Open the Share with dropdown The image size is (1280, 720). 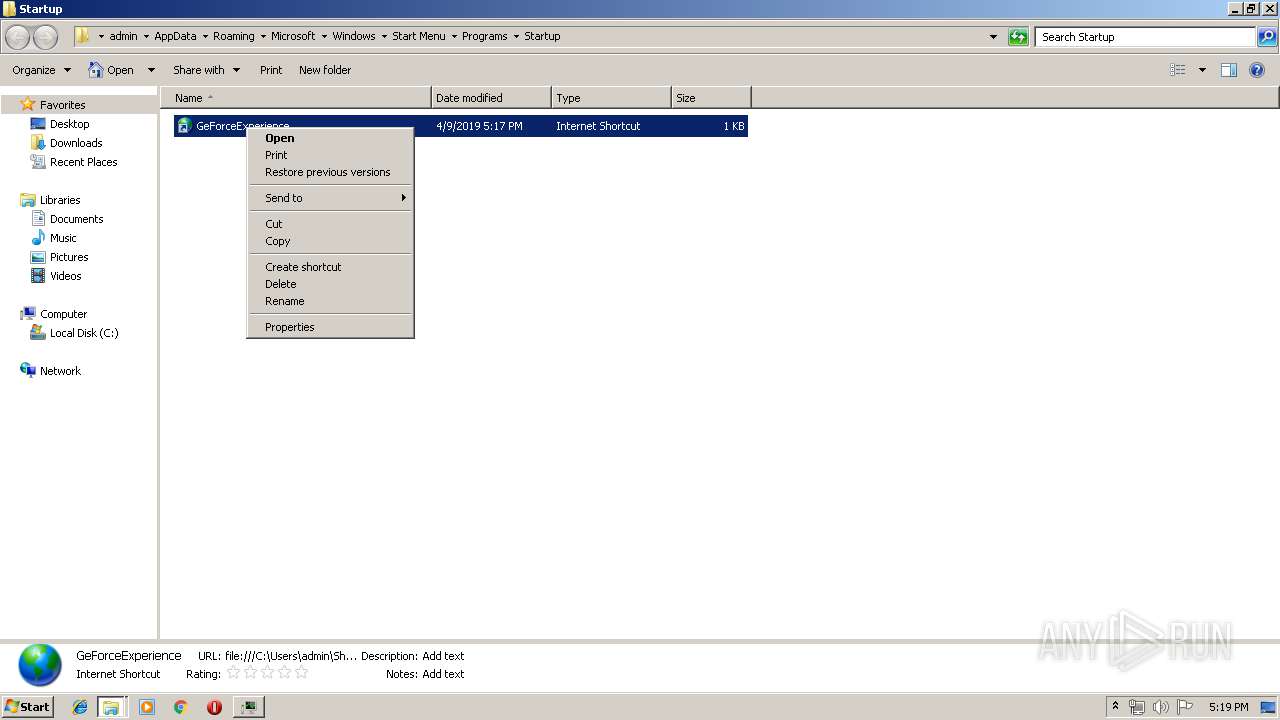pyautogui.click(x=206, y=70)
